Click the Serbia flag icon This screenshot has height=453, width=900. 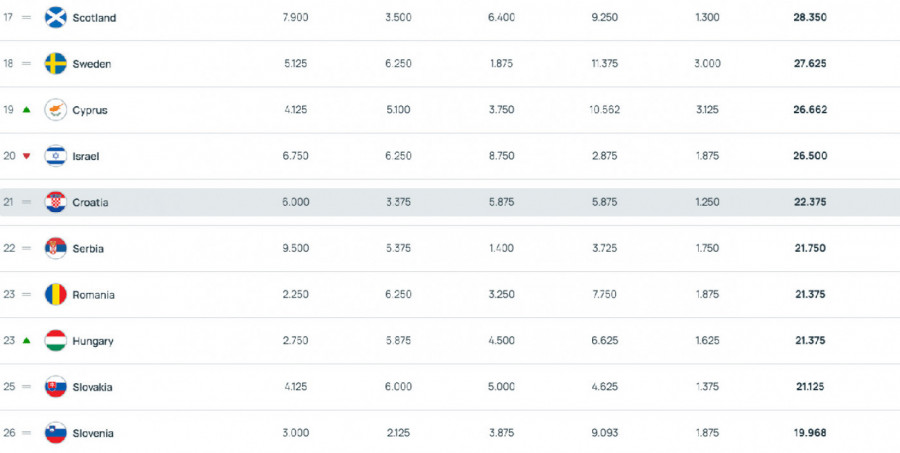56,248
